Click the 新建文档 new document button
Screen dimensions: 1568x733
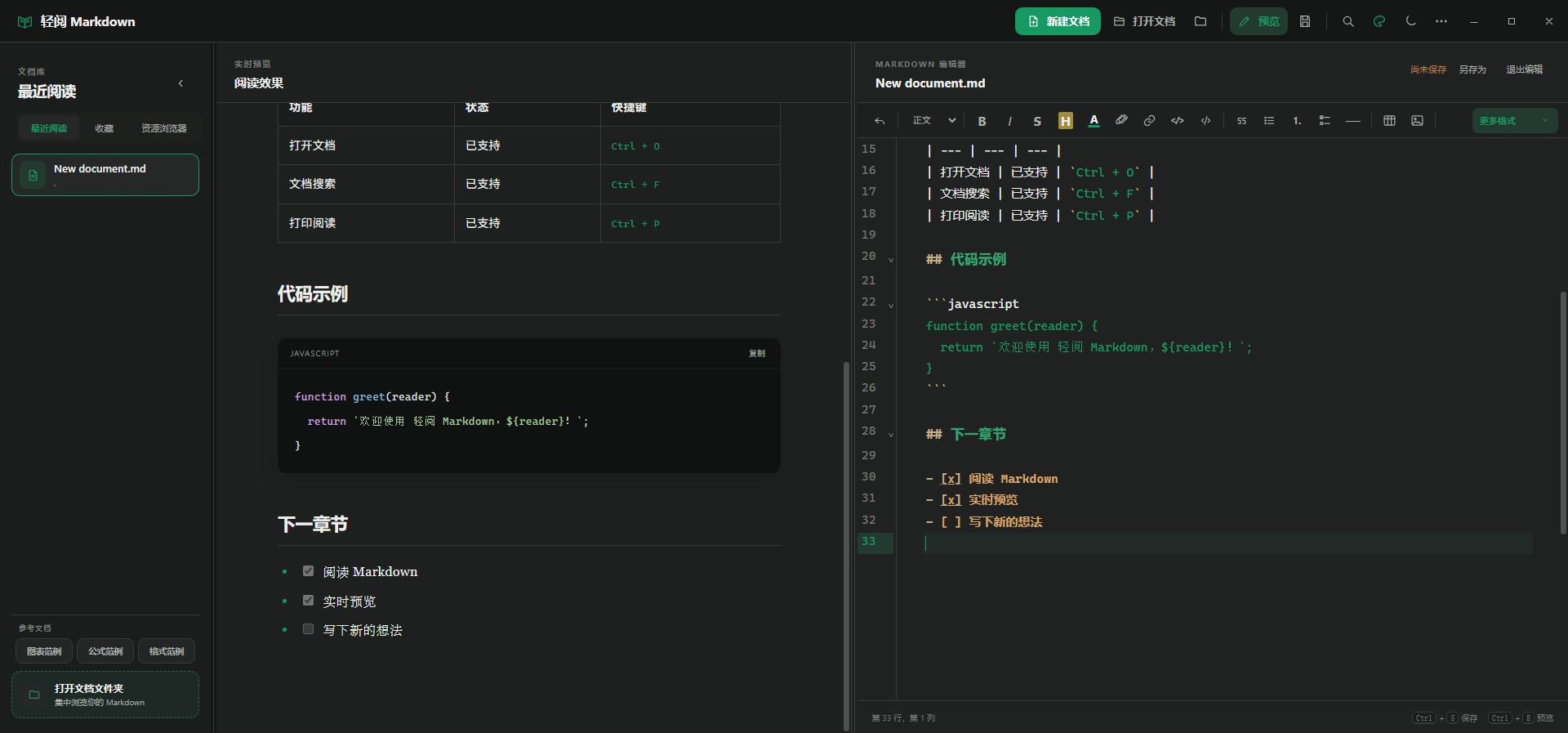(1058, 21)
